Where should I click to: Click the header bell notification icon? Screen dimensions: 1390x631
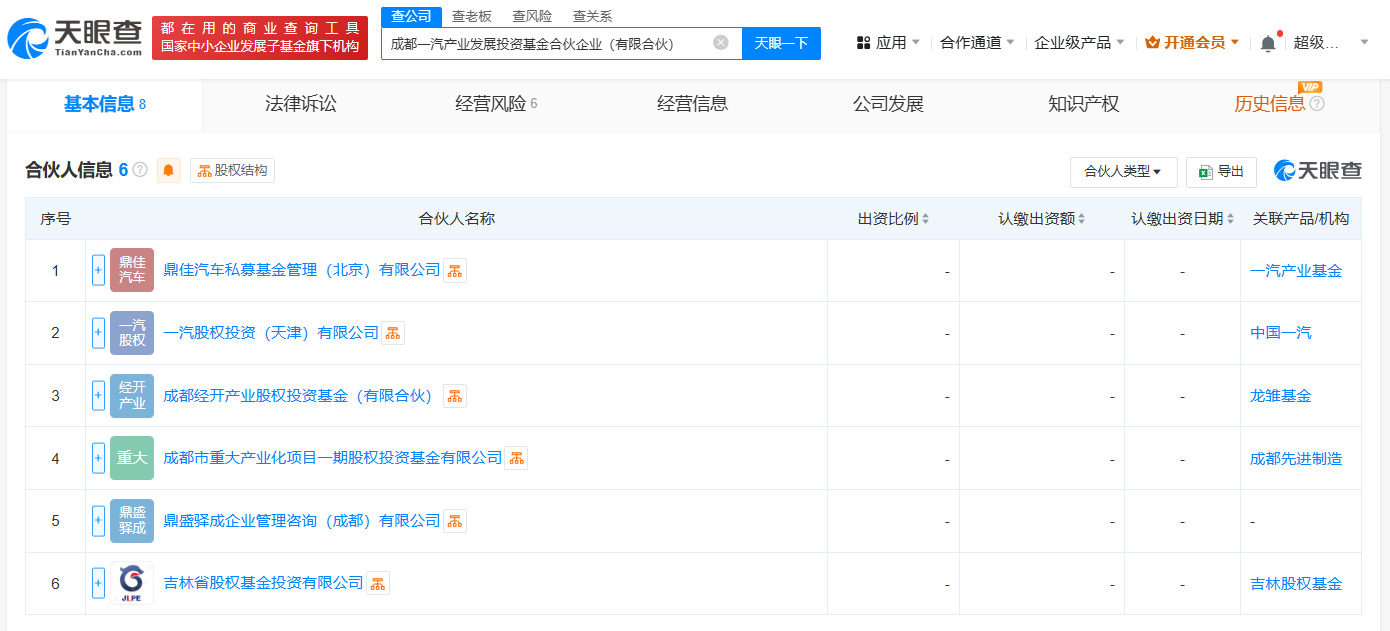click(1268, 43)
